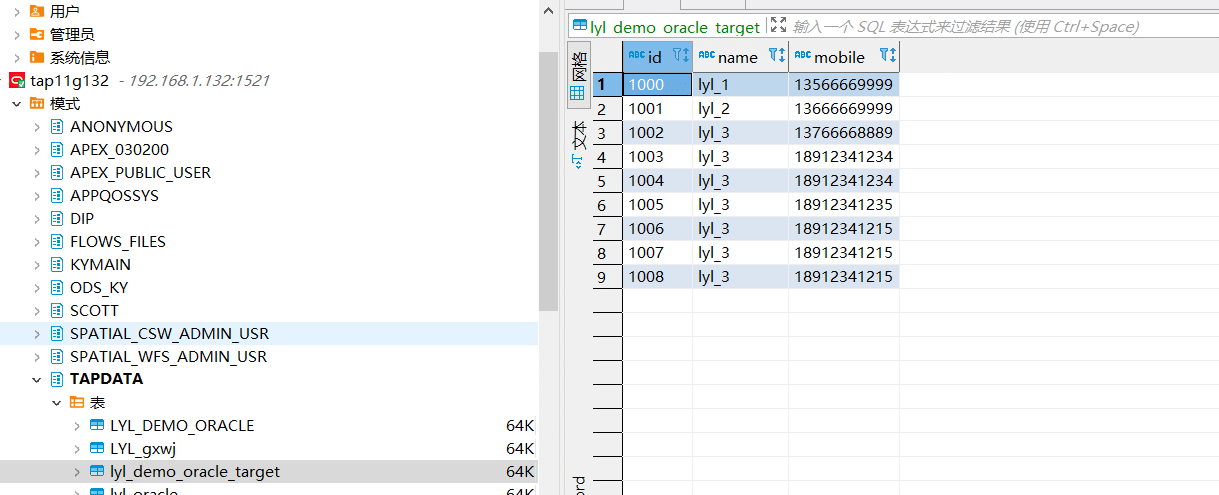This screenshot has width=1219, height=495.
Task: Expand the ANONYMOUS schema node
Action: [37, 127]
